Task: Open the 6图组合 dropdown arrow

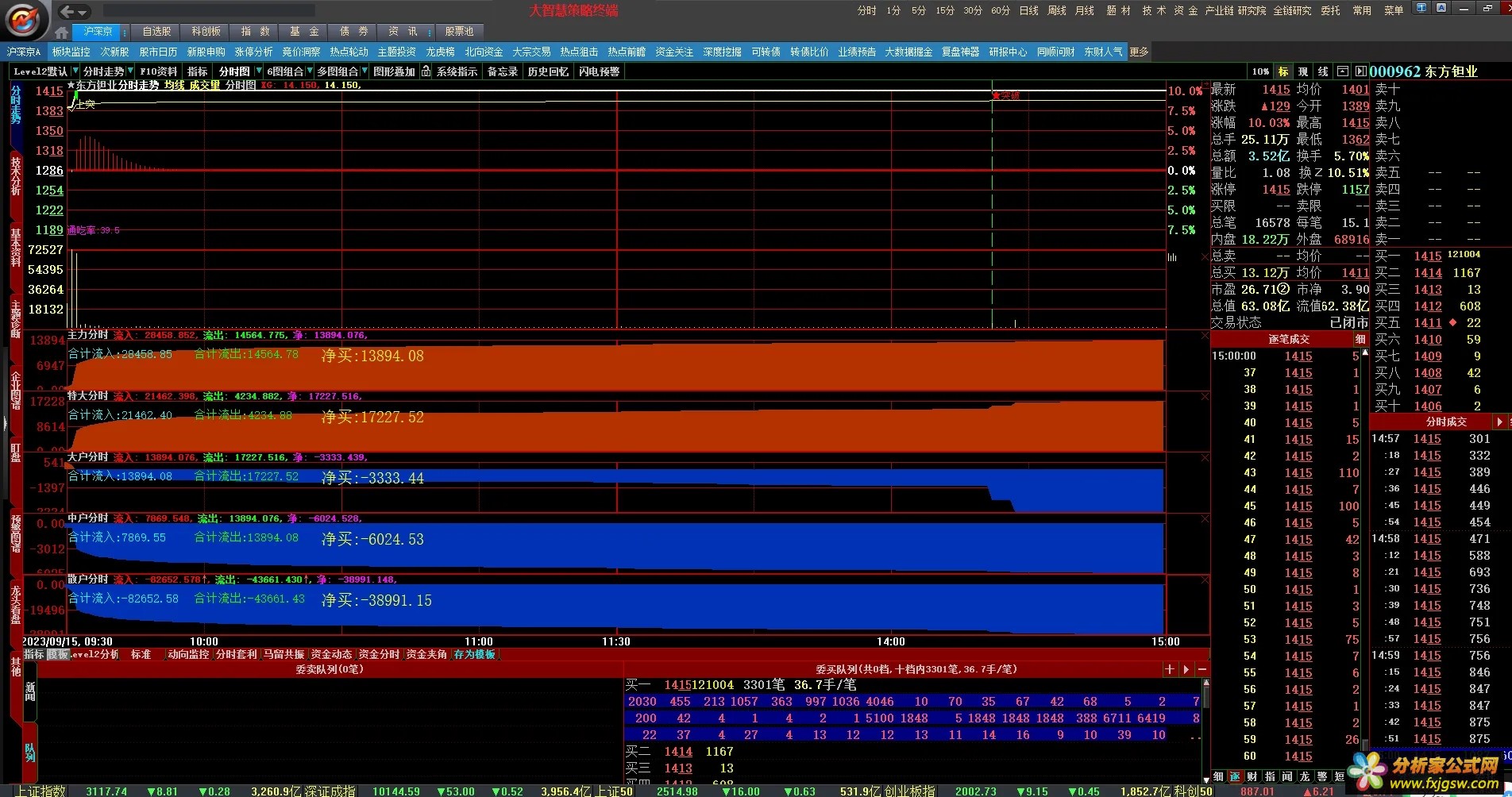Action: tap(310, 71)
